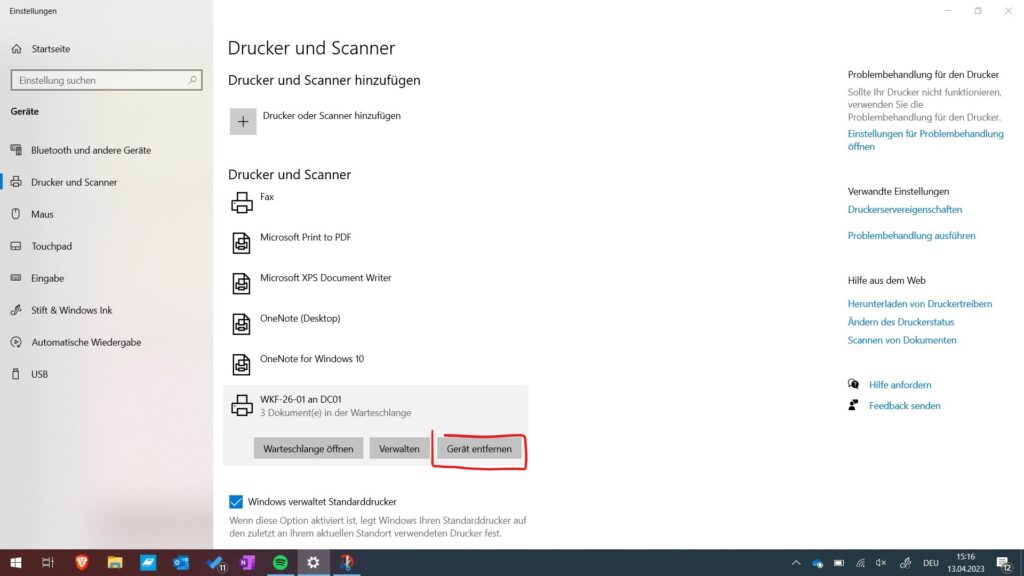Open Herunterladen von Druckertreibern link
Viewport: 1024px width, 576px height.
pyautogui.click(x=920, y=304)
